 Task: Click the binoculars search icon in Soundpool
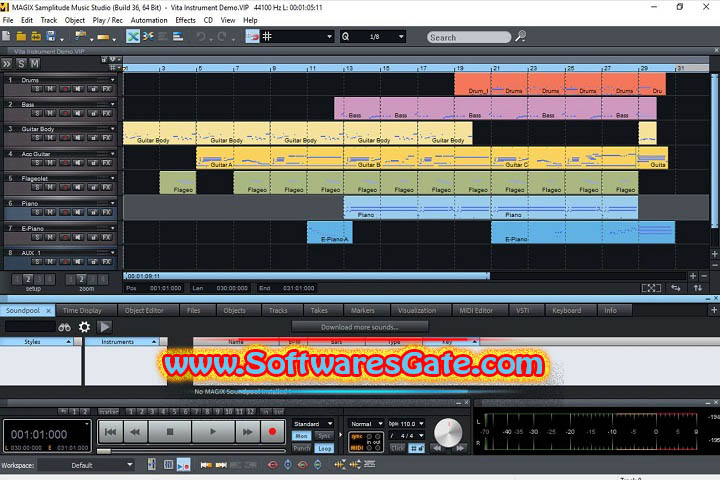(64, 327)
